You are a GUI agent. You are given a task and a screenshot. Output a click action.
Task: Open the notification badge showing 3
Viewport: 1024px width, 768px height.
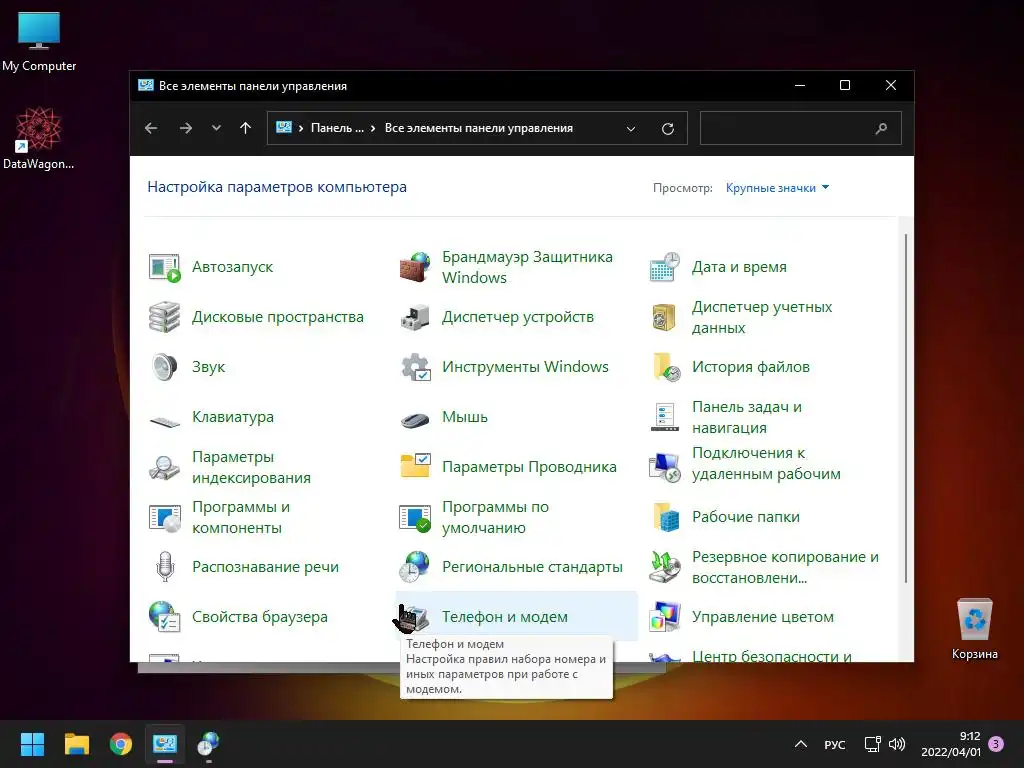[x=996, y=744]
